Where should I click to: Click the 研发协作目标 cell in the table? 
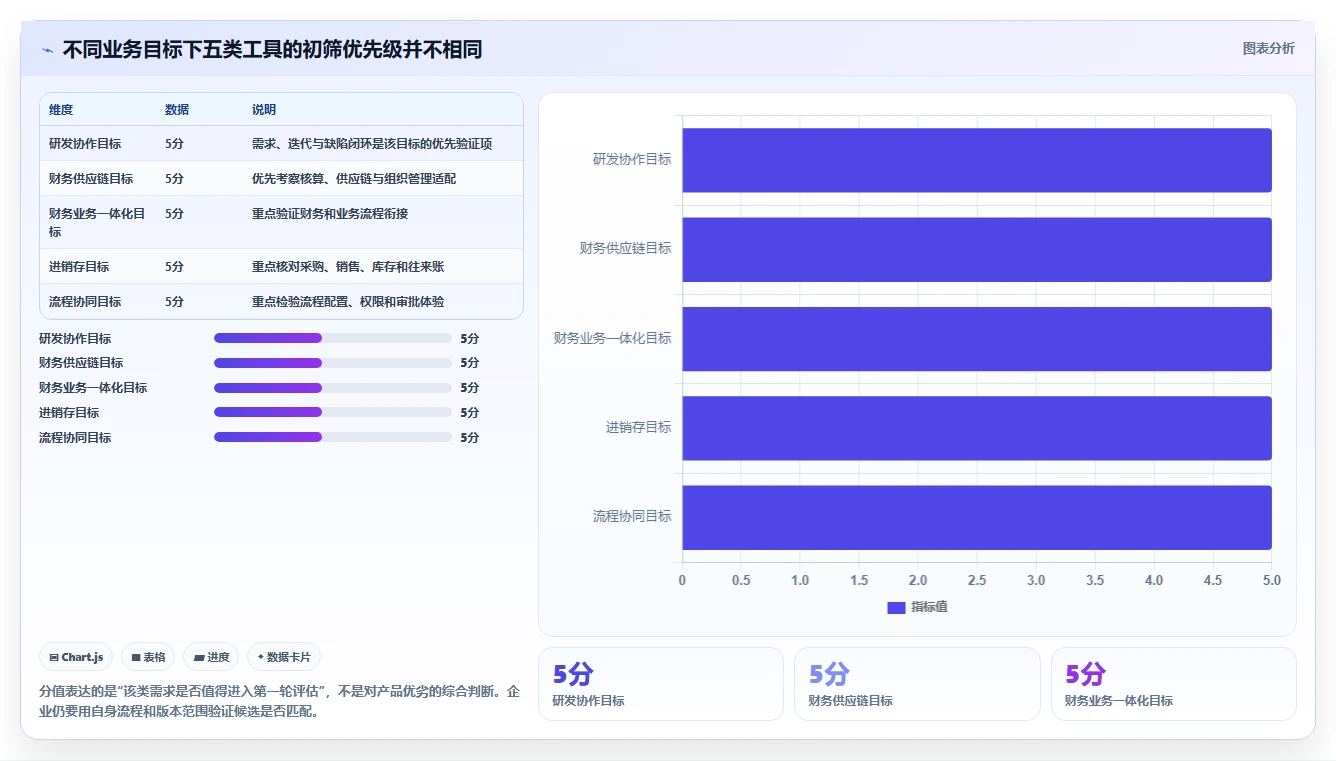(x=85, y=144)
